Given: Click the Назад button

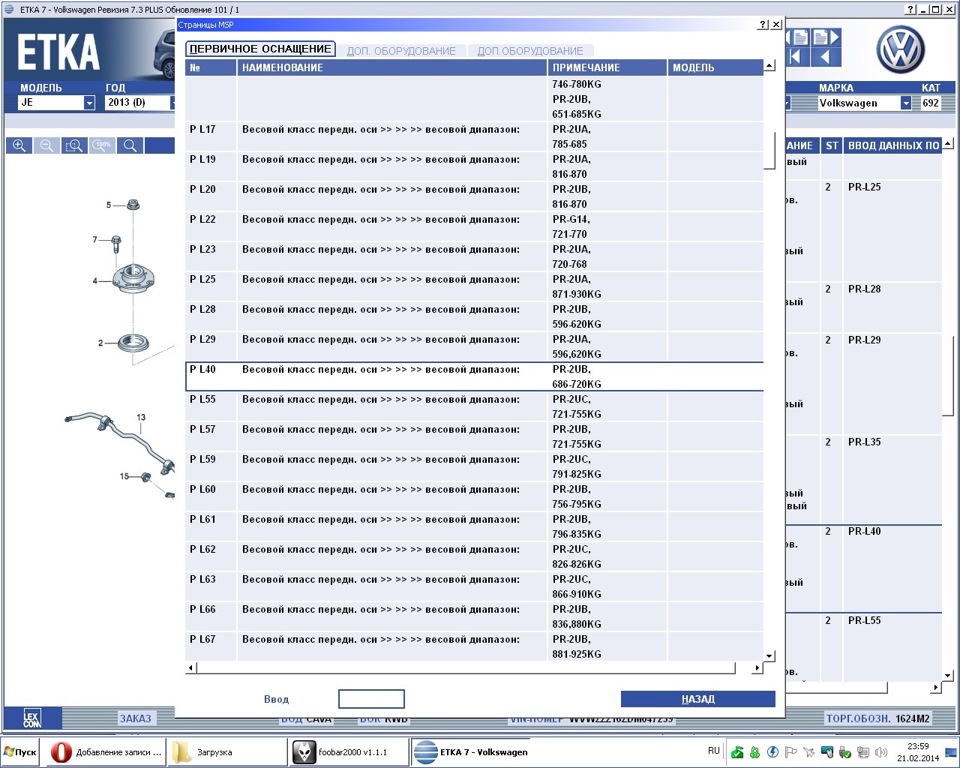Looking at the screenshot, I should 698,699.
